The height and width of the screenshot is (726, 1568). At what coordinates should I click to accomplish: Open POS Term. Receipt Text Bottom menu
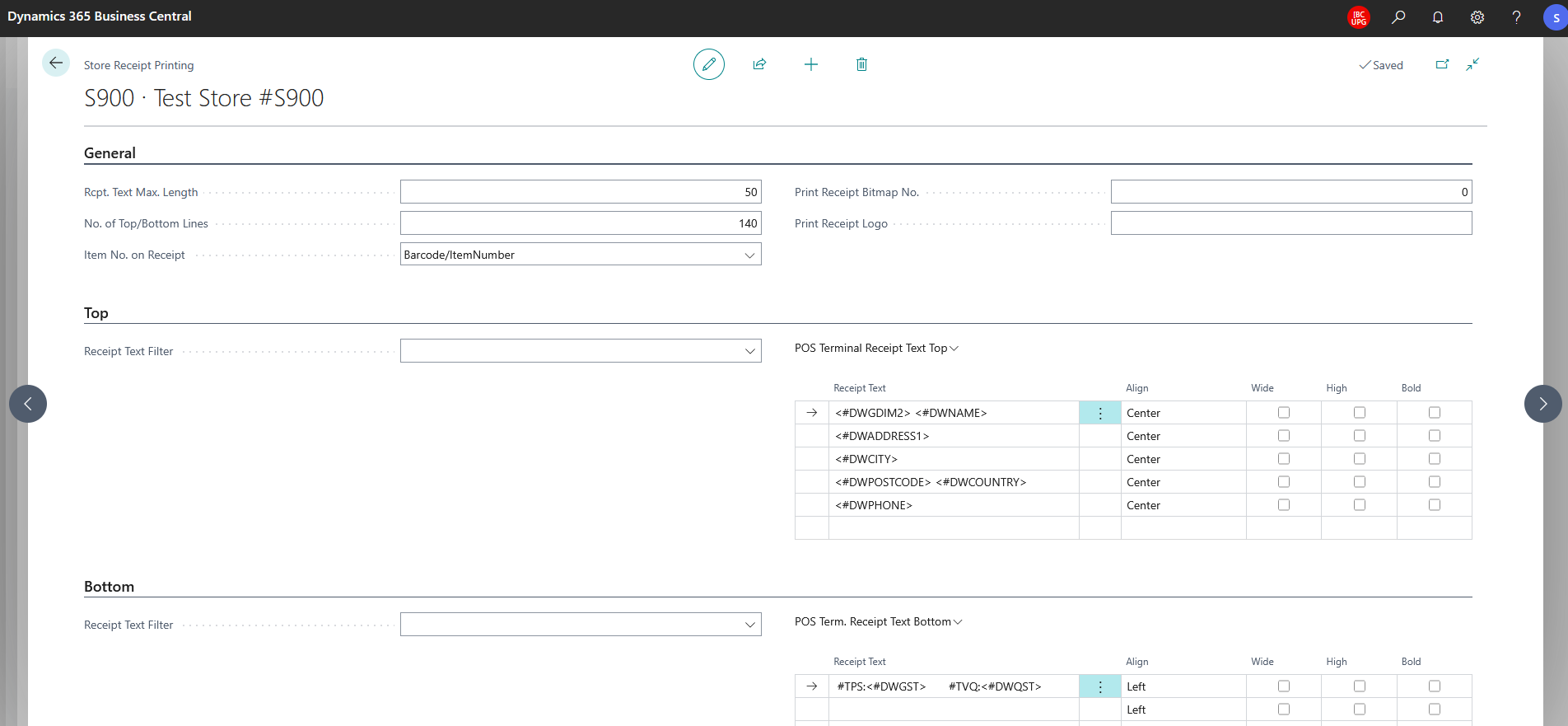(x=878, y=622)
